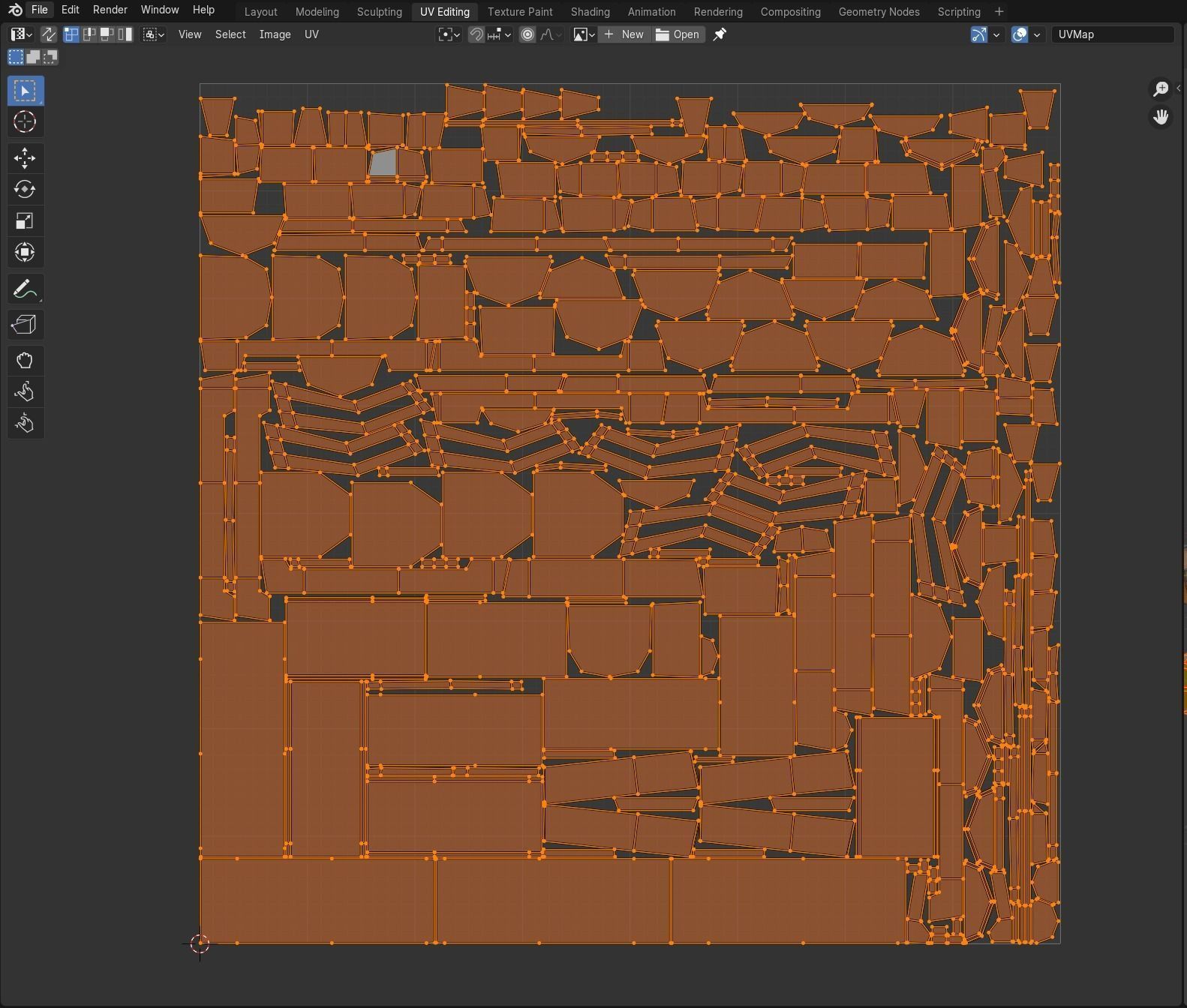
Task: Set selection mode to new selection
Action: [16, 57]
